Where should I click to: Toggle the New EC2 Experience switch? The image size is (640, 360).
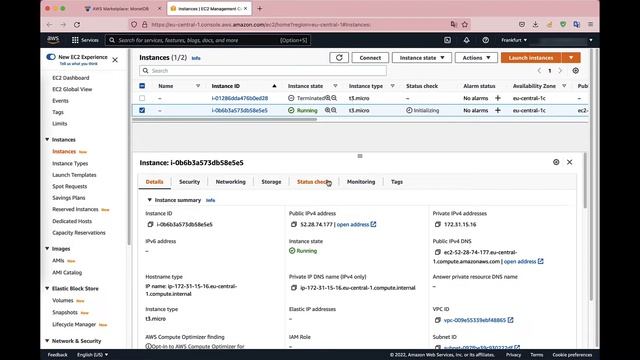click(x=51, y=57)
